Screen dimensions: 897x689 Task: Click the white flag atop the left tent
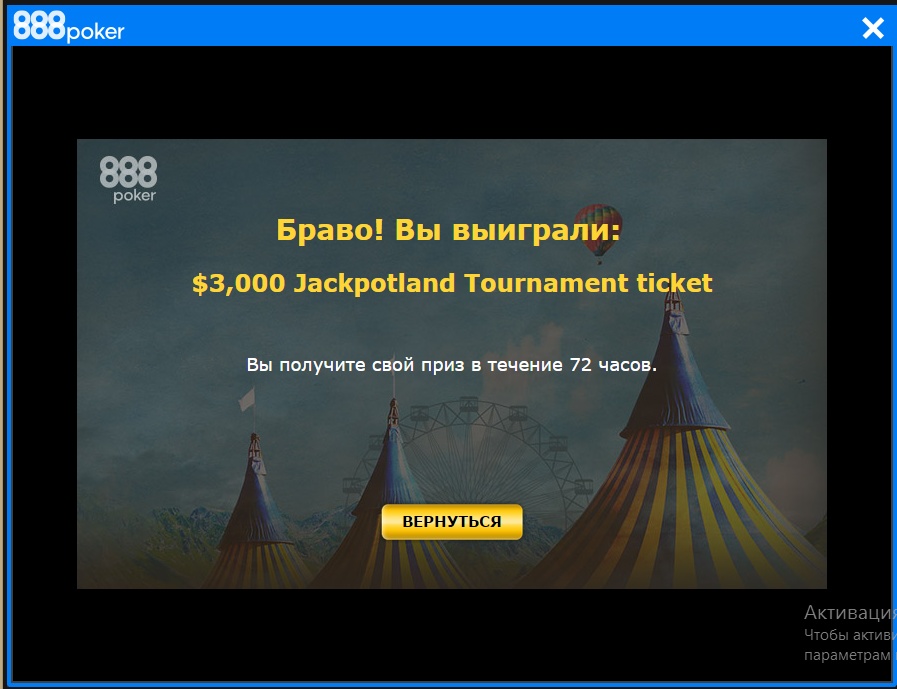pyautogui.click(x=247, y=399)
